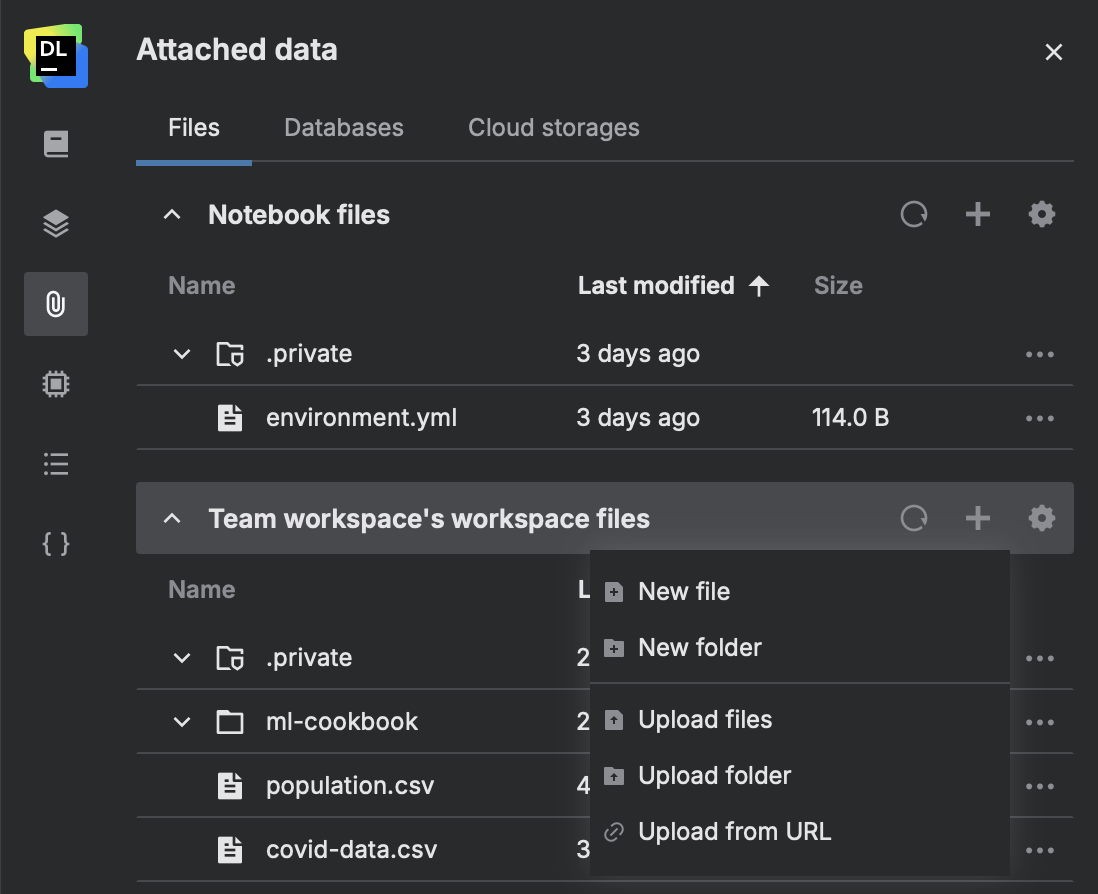Expand the workspace .private folder chevron
This screenshot has height=894, width=1098.
tap(181, 658)
